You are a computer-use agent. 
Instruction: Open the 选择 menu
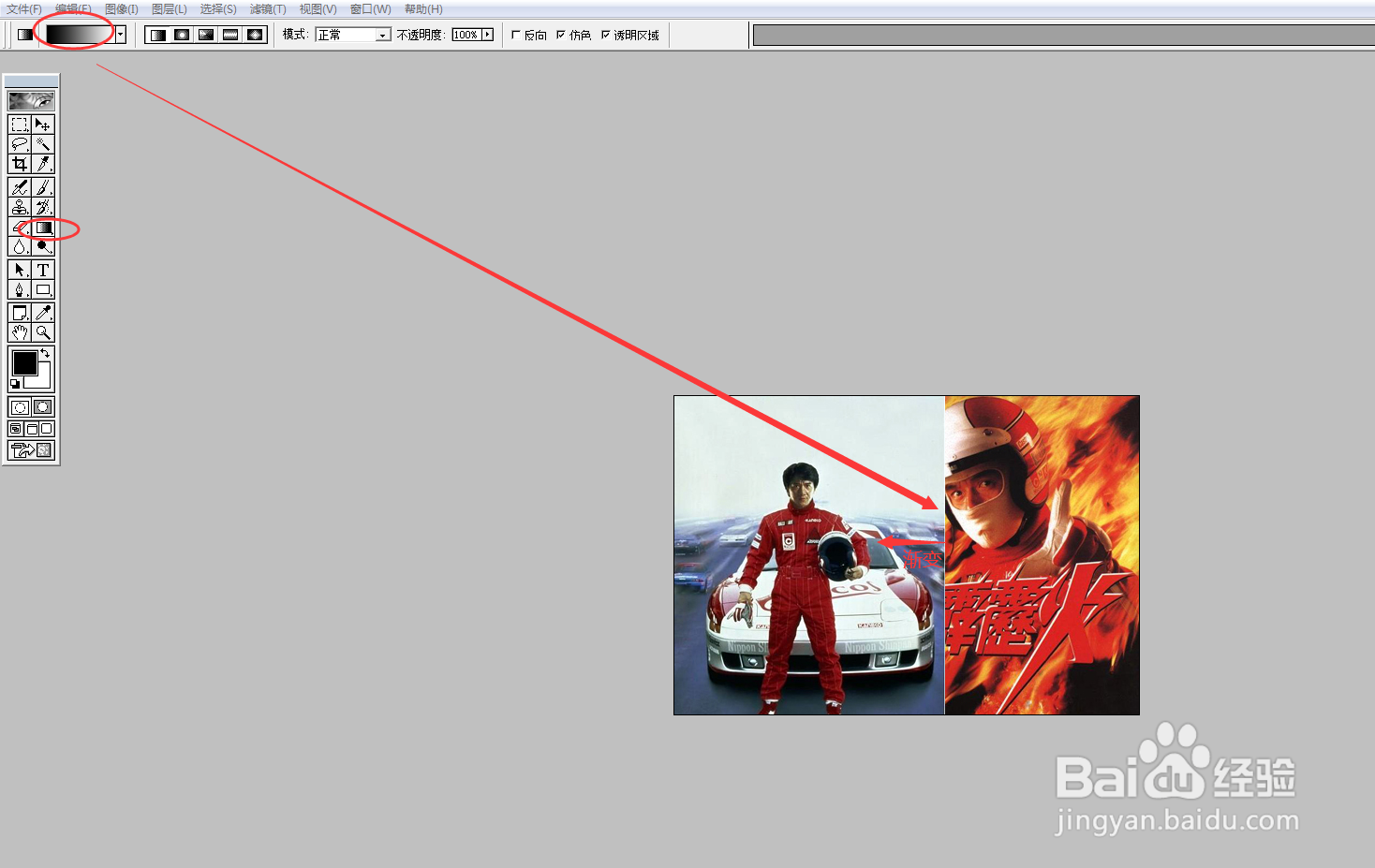coord(218,9)
